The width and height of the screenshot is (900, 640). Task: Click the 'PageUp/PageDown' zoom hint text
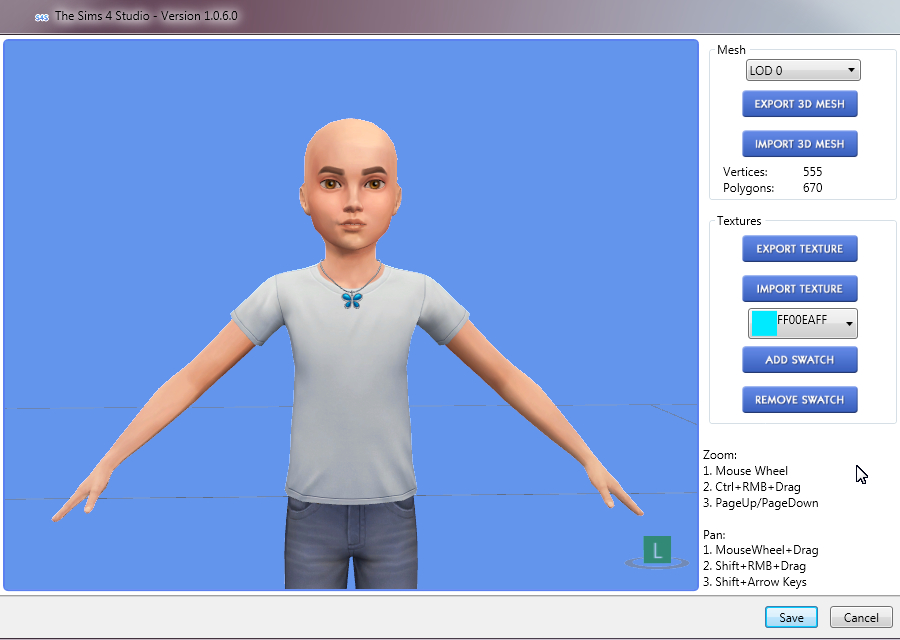pos(767,503)
